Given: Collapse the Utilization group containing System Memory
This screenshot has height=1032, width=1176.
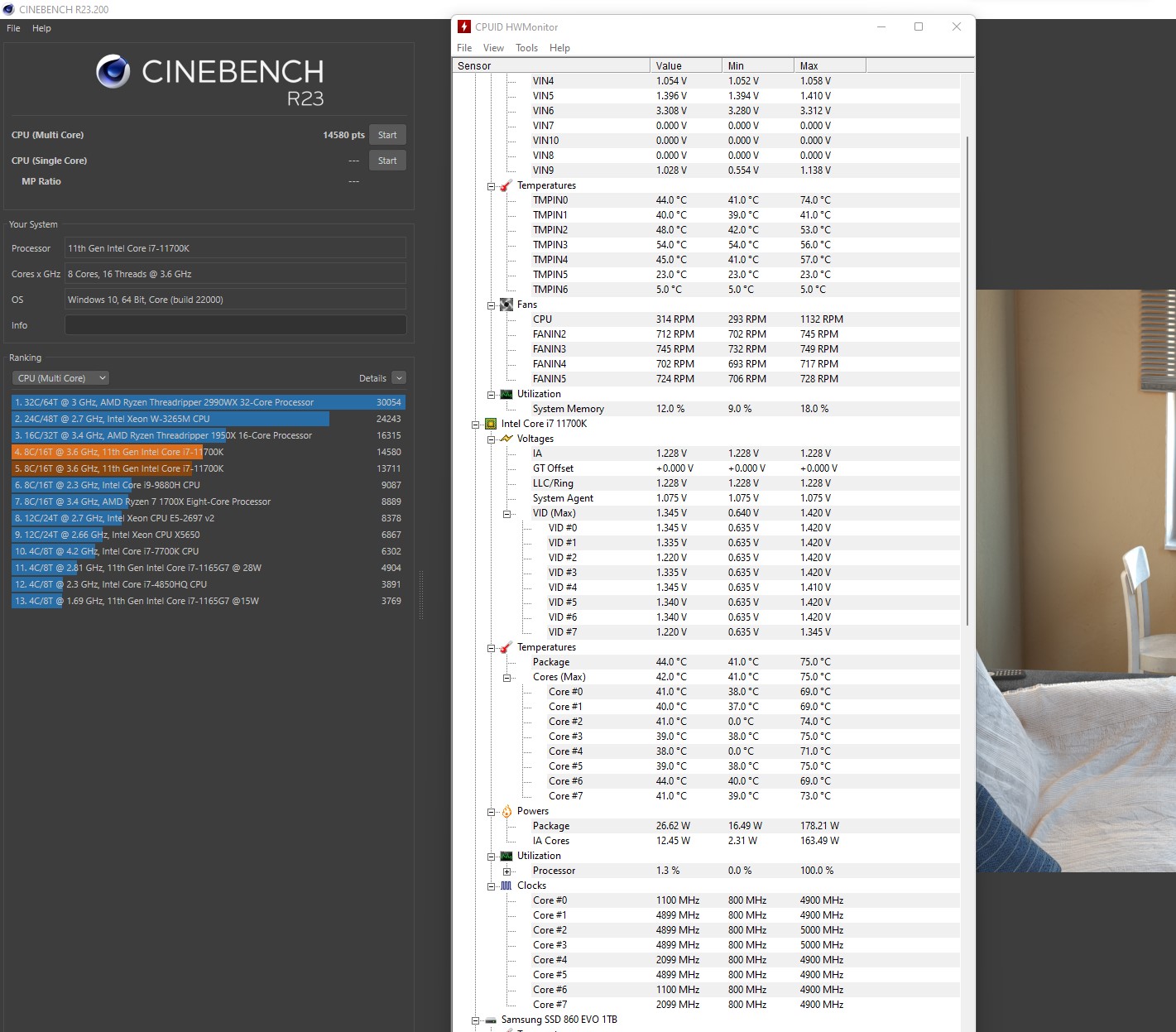Looking at the screenshot, I should (491, 395).
